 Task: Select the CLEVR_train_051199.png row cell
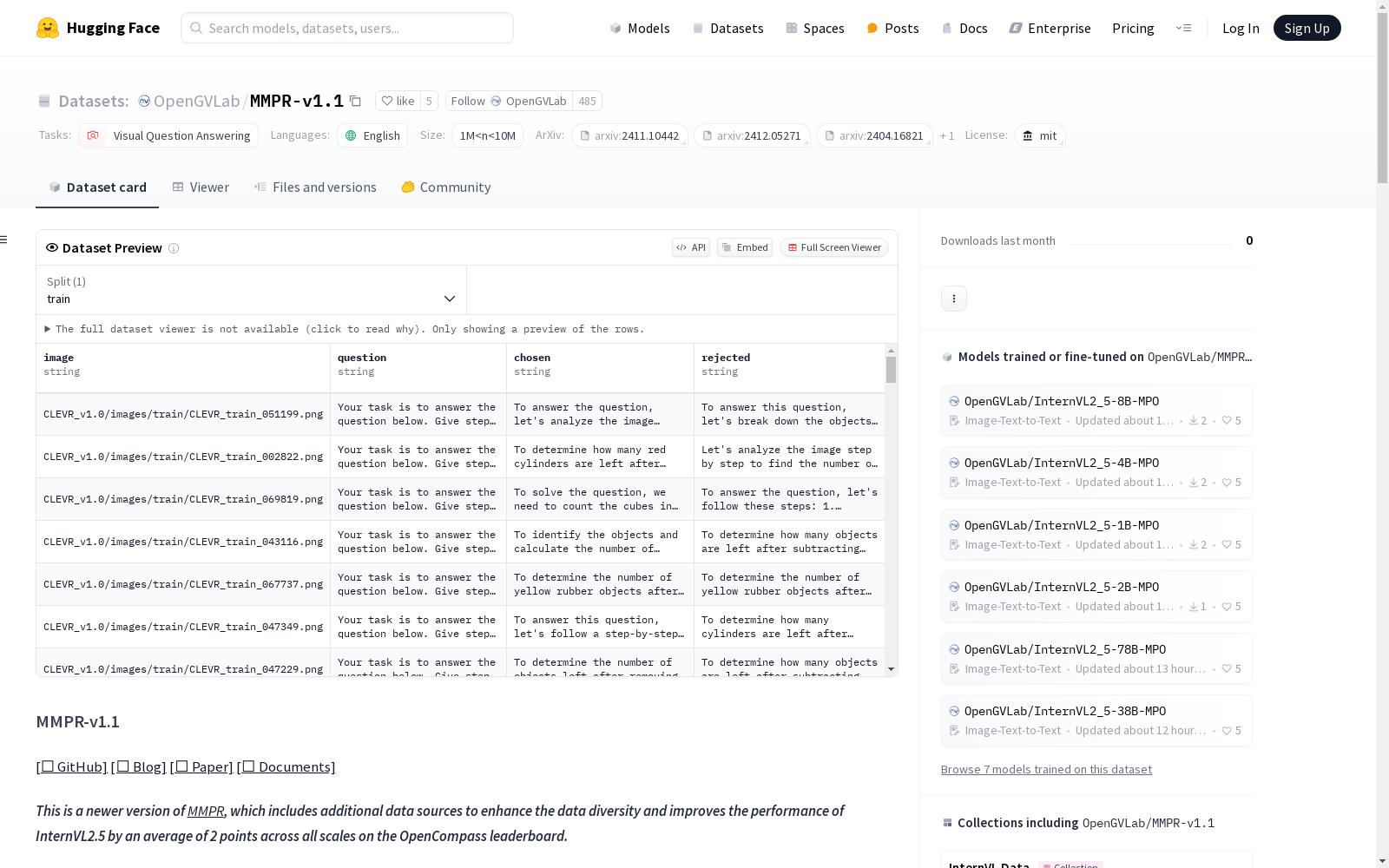click(183, 414)
